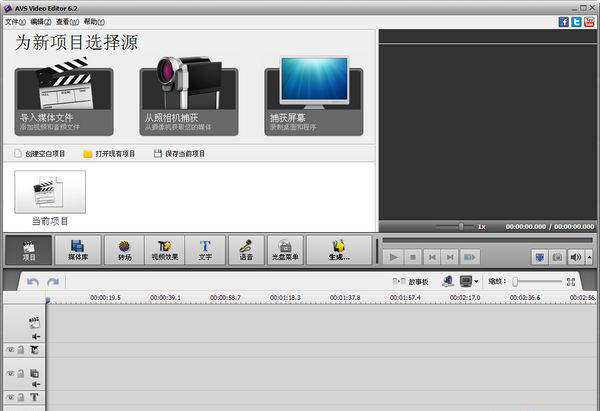
Task: Mute the preview speaker
Action: [576, 257]
